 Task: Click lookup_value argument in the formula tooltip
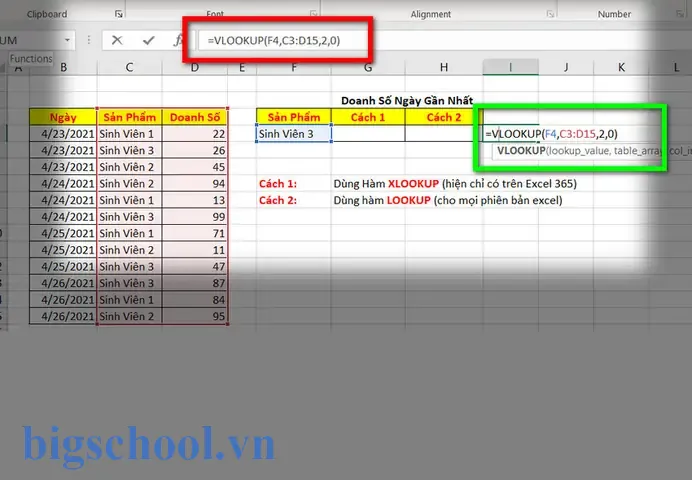577,150
